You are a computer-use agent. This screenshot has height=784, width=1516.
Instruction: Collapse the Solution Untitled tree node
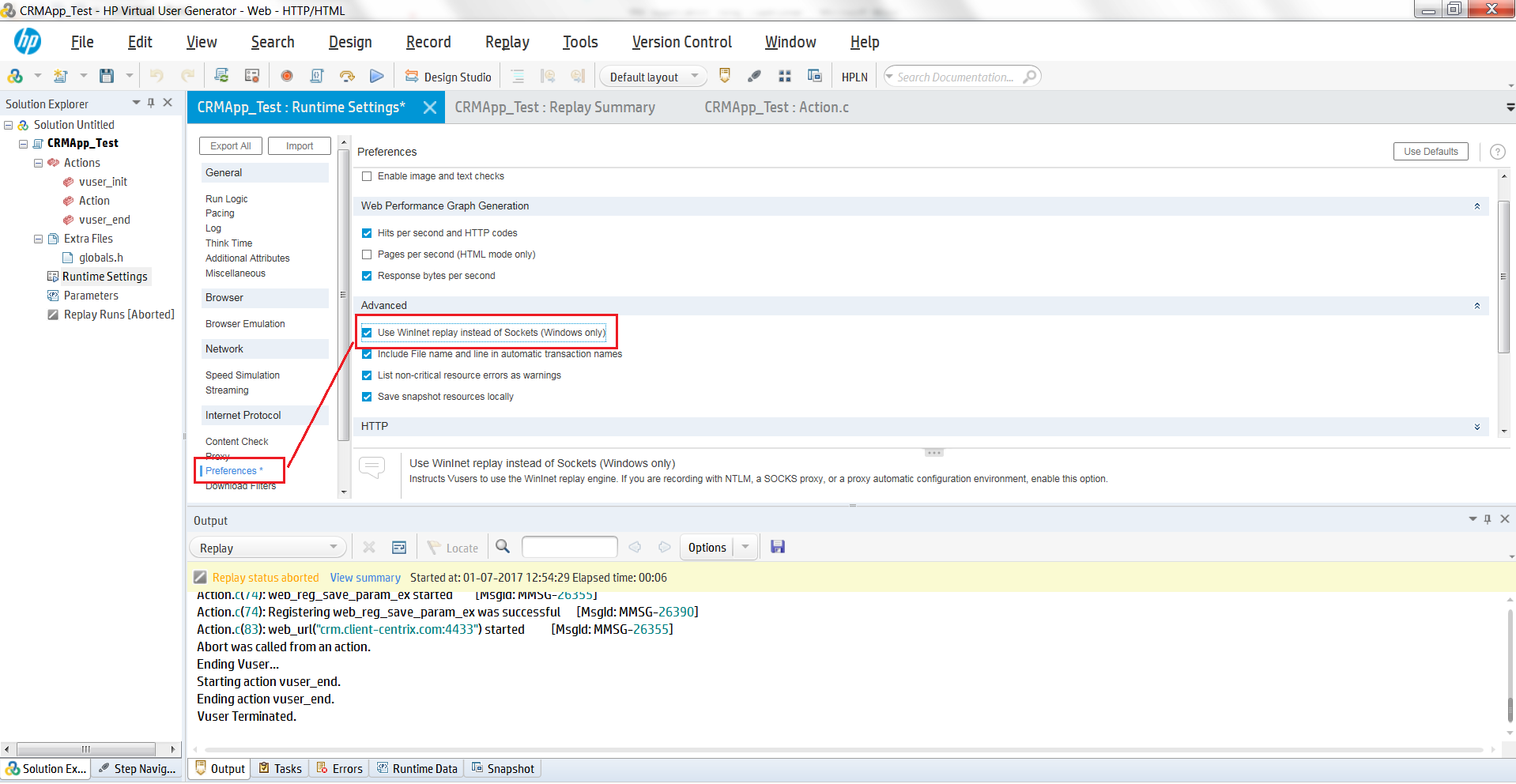point(9,125)
